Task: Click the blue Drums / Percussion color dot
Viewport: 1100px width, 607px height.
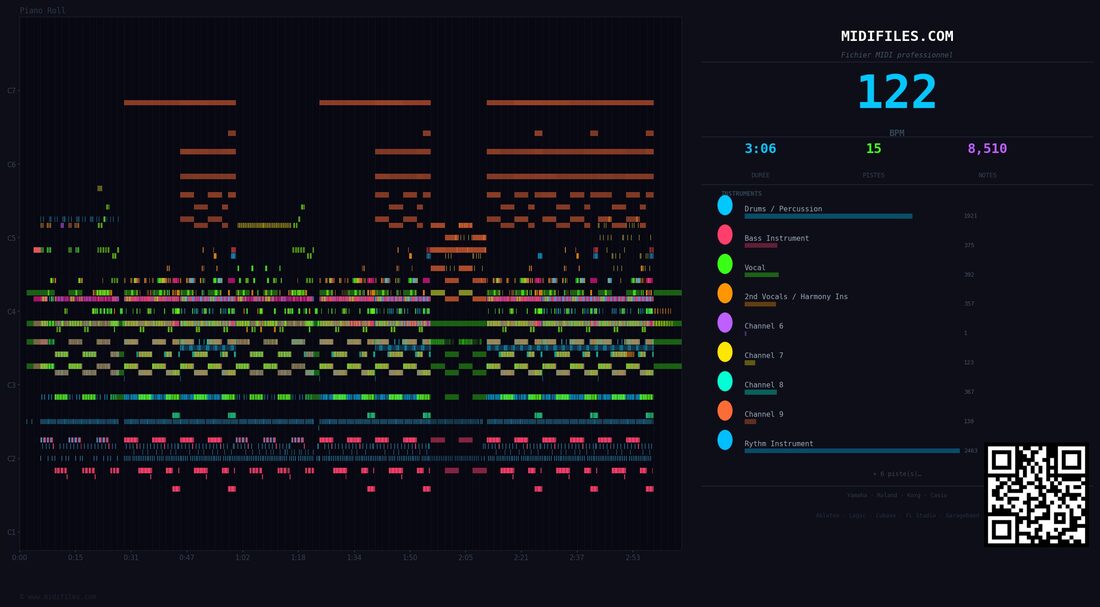Action: pyautogui.click(x=725, y=206)
